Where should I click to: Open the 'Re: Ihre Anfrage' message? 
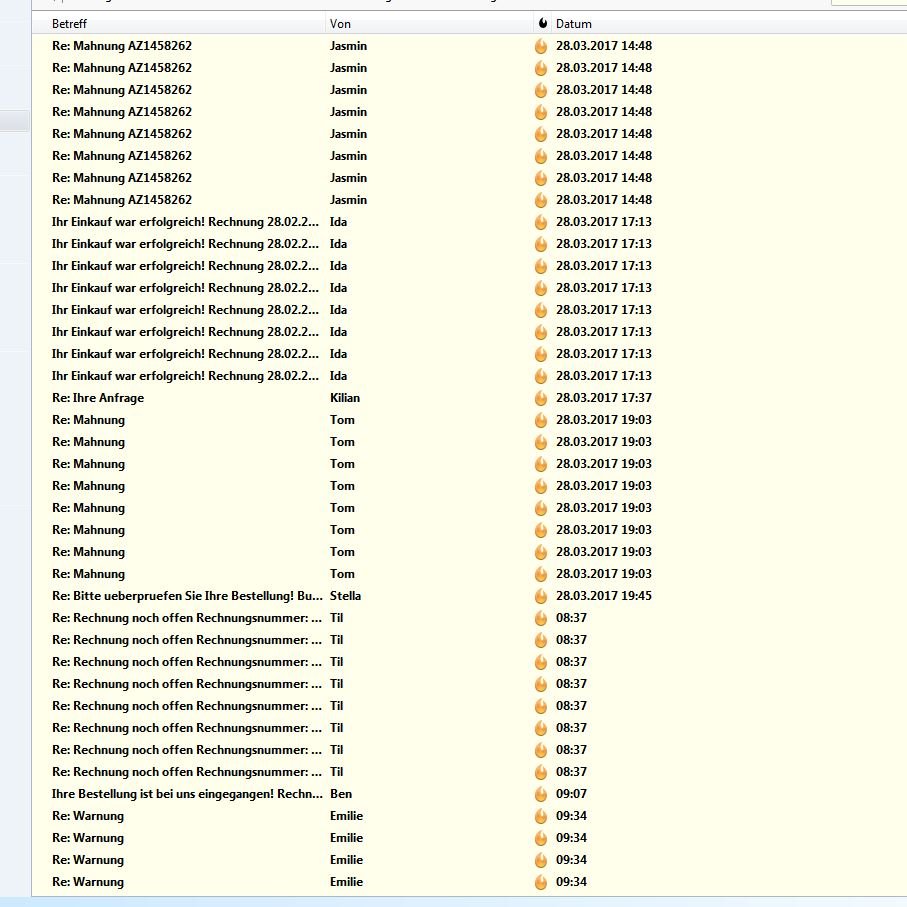pyautogui.click(x=98, y=398)
